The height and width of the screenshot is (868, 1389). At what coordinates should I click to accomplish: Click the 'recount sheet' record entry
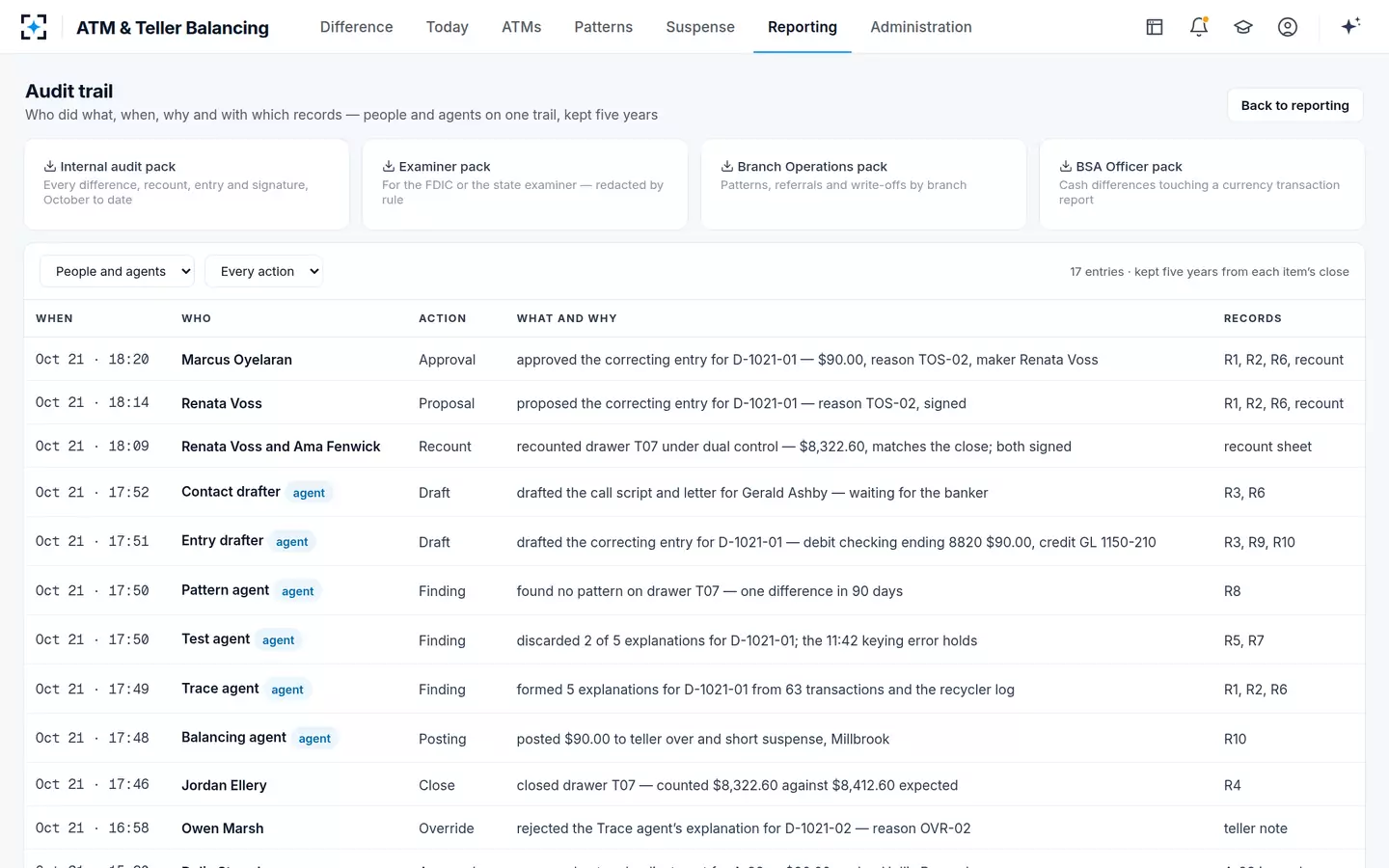pos(1267,447)
